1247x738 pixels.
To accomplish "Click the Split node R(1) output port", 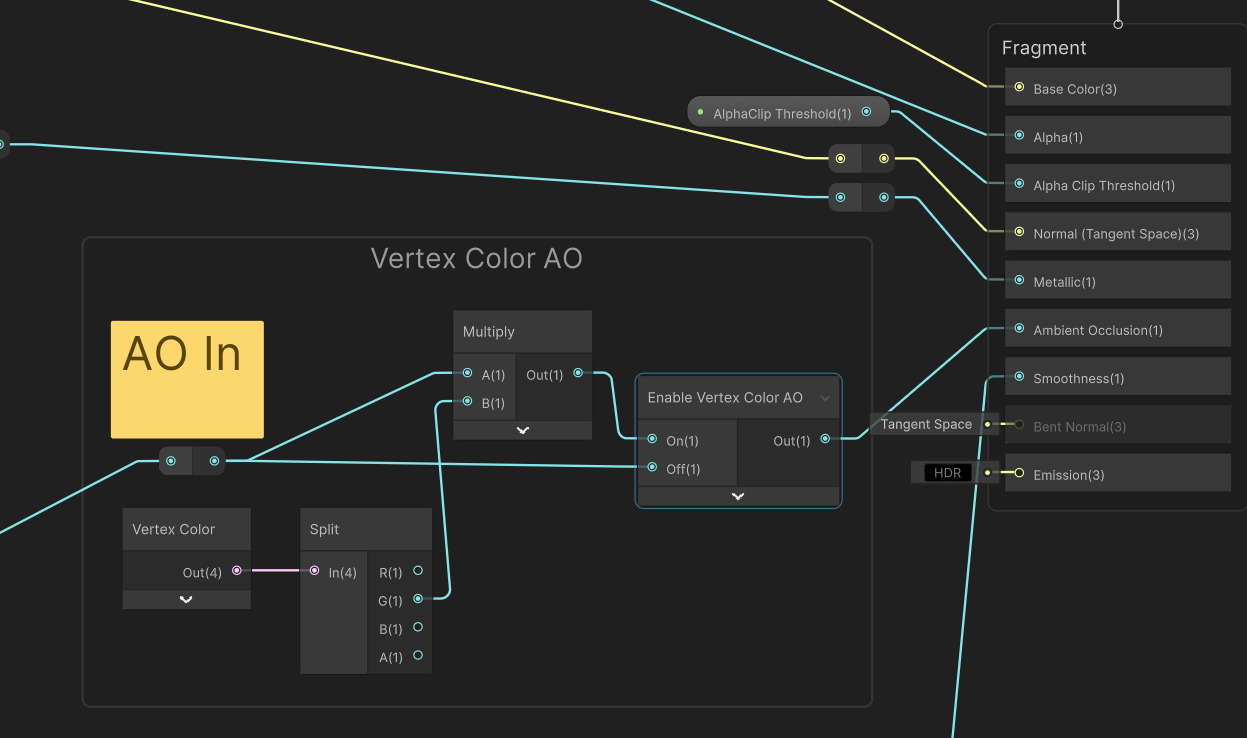I will pyautogui.click(x=418, y=571).
